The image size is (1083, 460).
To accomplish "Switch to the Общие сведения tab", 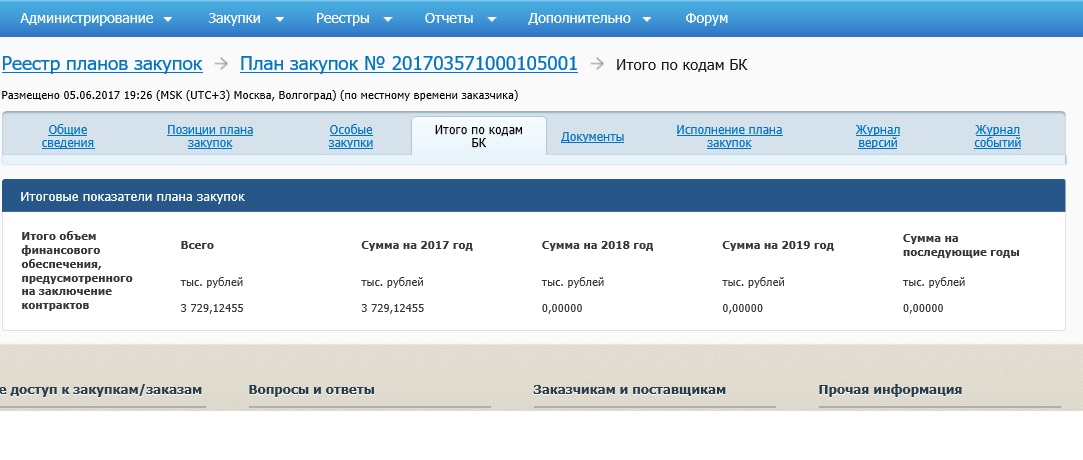I will pyautogui.click(x=68, y=136).
